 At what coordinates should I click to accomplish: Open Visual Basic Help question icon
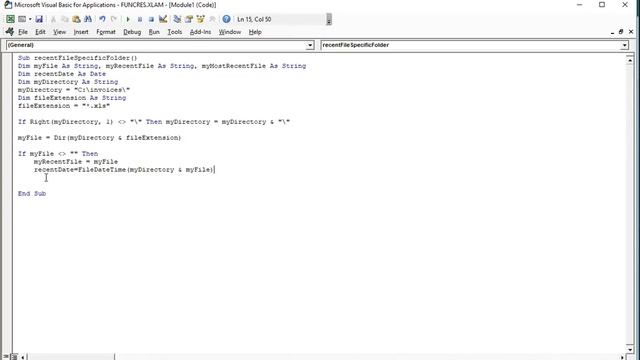pyautogui.click(x=227, y=19)
